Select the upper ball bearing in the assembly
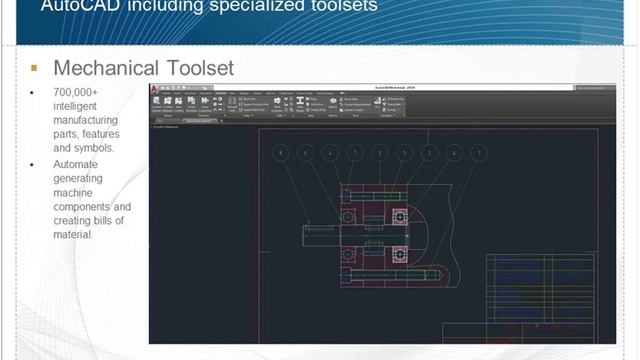The image size is (640, 360). (x=400, y=217)
